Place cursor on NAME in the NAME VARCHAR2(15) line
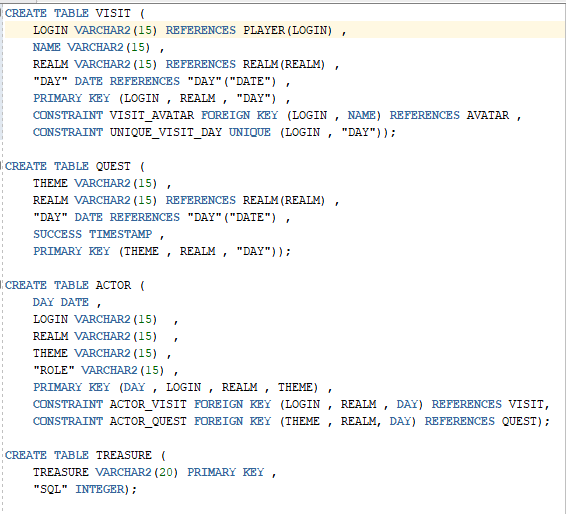 point(47,47)
